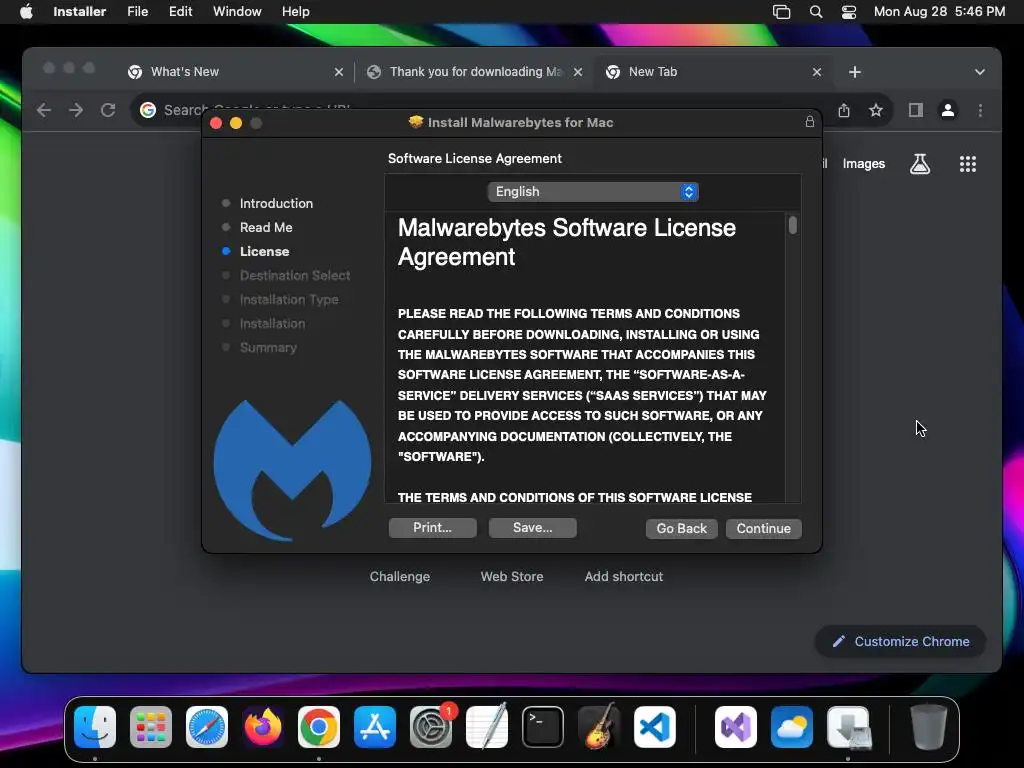Close the Thank you for downloading tab
Screen dimensions: 1024x768
tap(578, 72)
